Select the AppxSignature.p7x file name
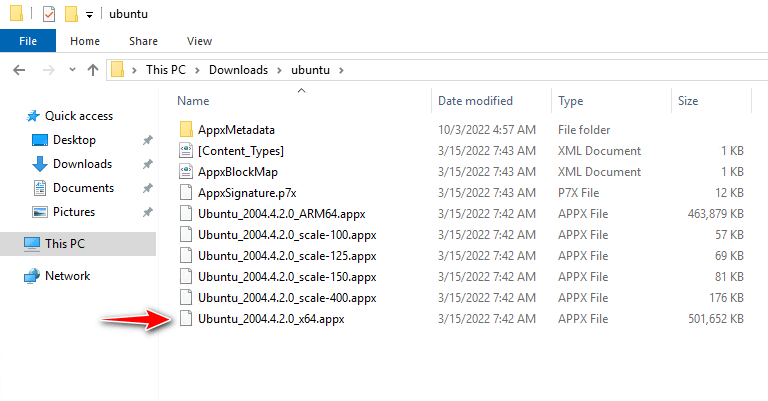 pyautogui.click(x=247, y=193)
